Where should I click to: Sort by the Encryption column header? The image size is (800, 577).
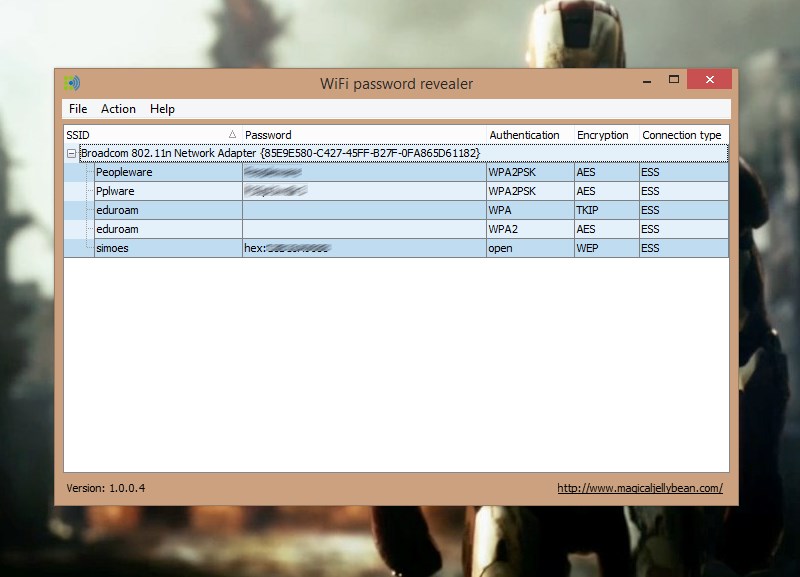(x=607, y=135)
